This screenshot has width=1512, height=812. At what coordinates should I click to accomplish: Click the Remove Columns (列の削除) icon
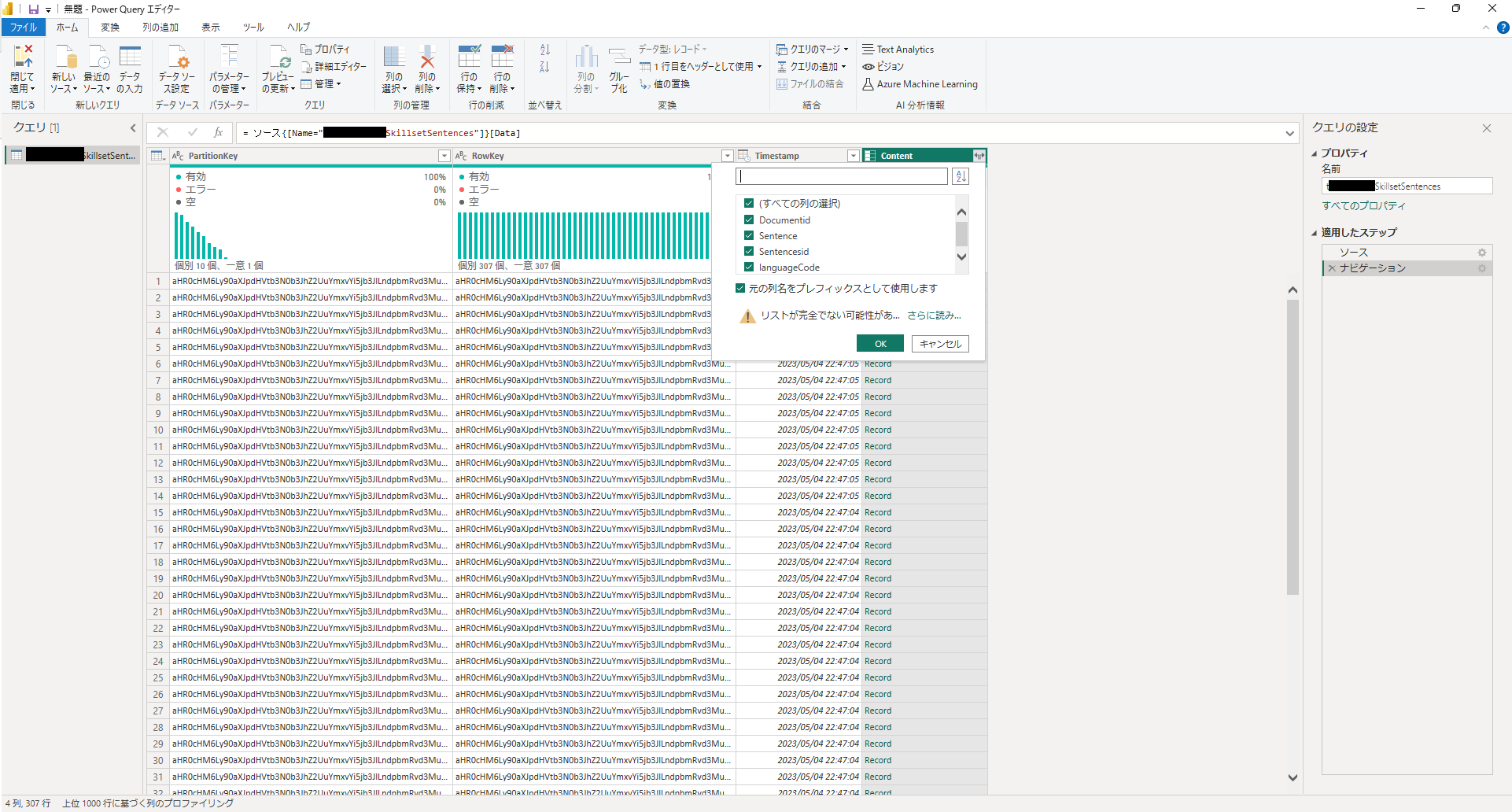pos(427,57)
